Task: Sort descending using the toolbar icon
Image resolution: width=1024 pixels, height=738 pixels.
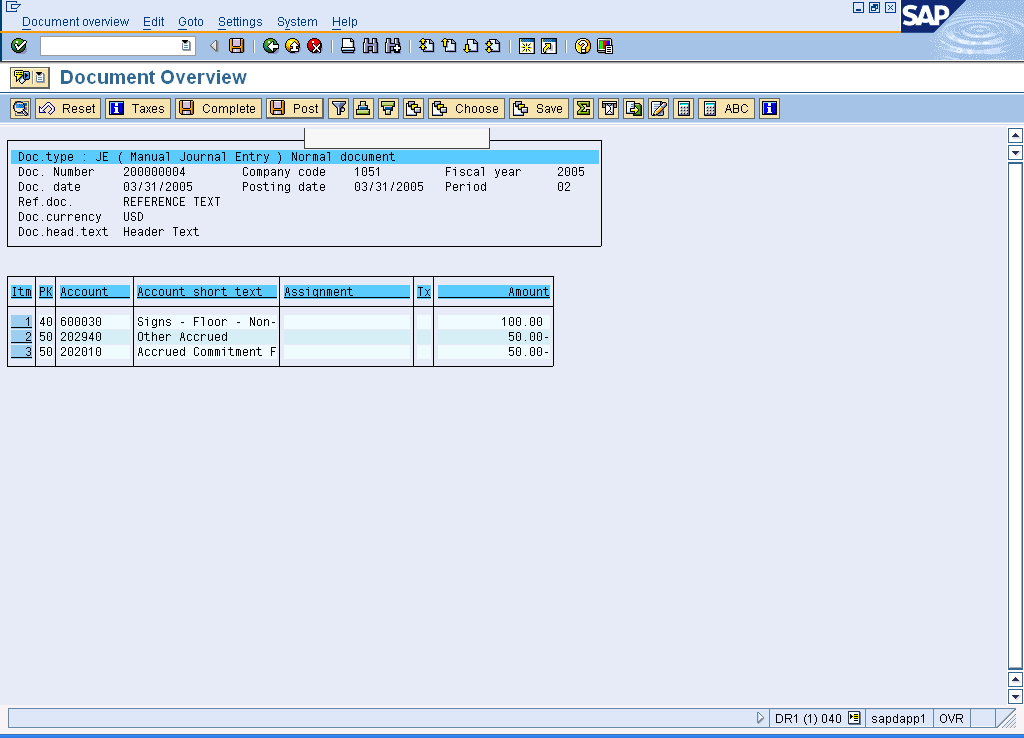Action: coord(388,108)
